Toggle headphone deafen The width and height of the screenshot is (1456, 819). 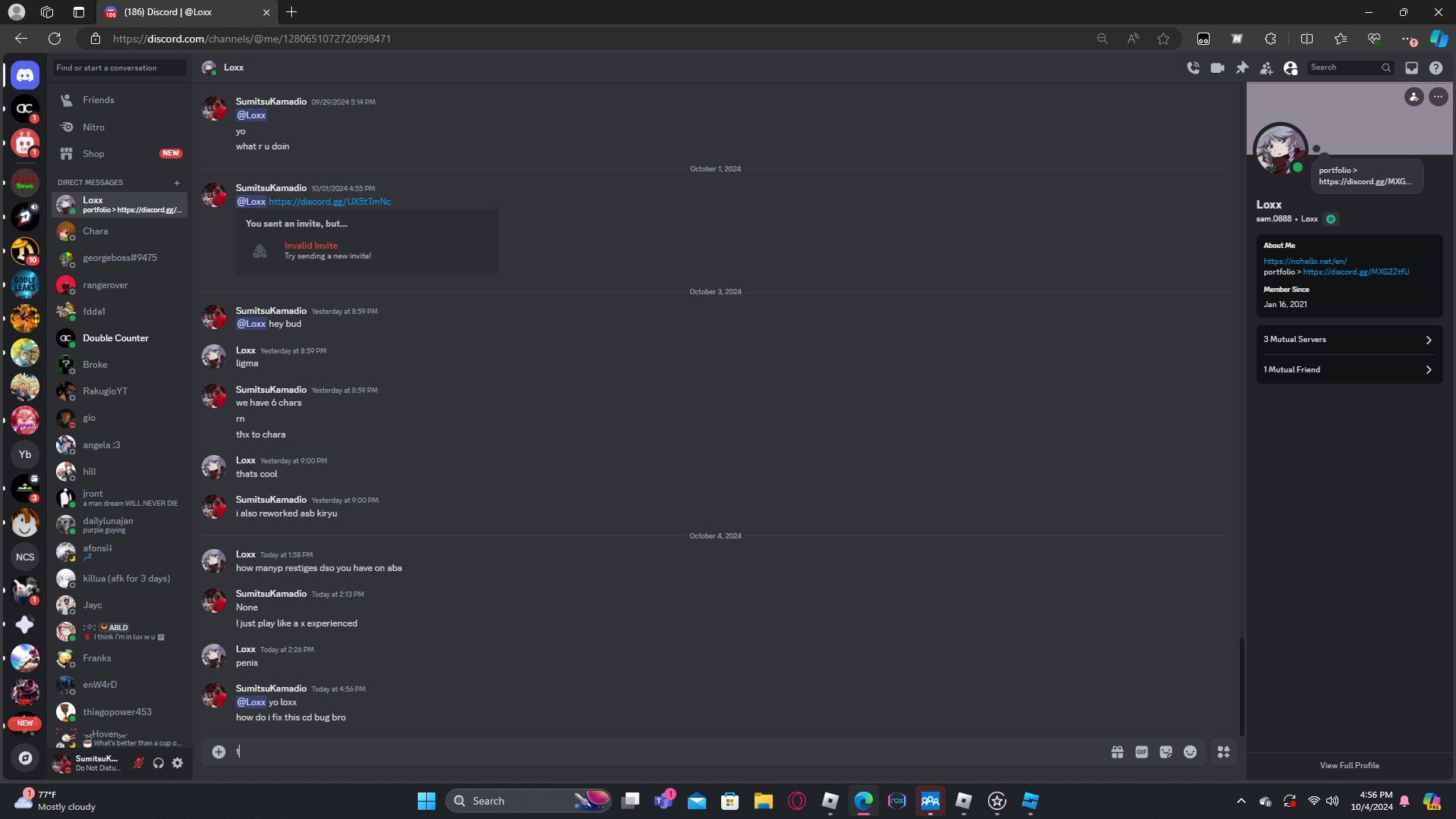158,763
